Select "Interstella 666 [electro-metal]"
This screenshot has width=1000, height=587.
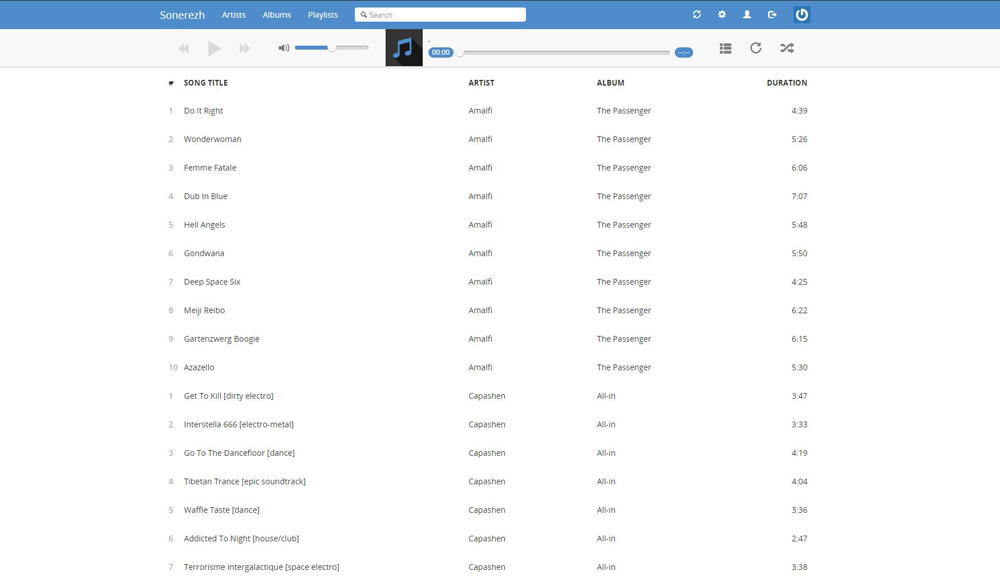[x=239, y=424]
